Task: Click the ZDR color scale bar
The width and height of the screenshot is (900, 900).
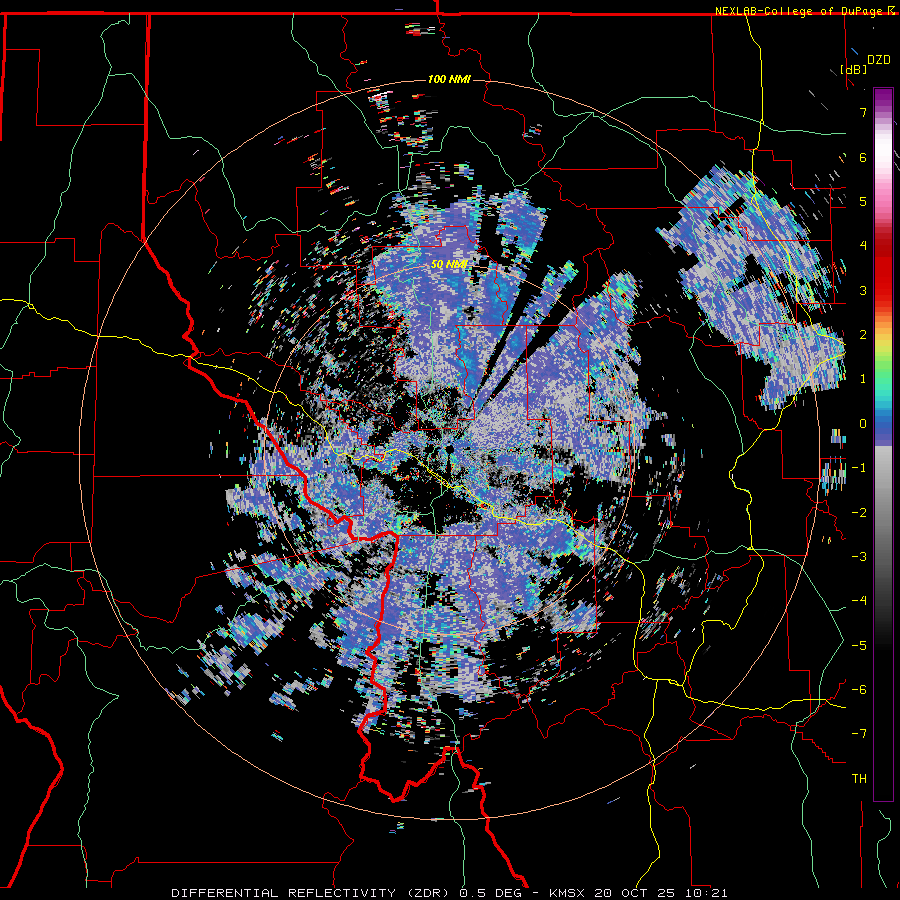Action: coord(883,444)
